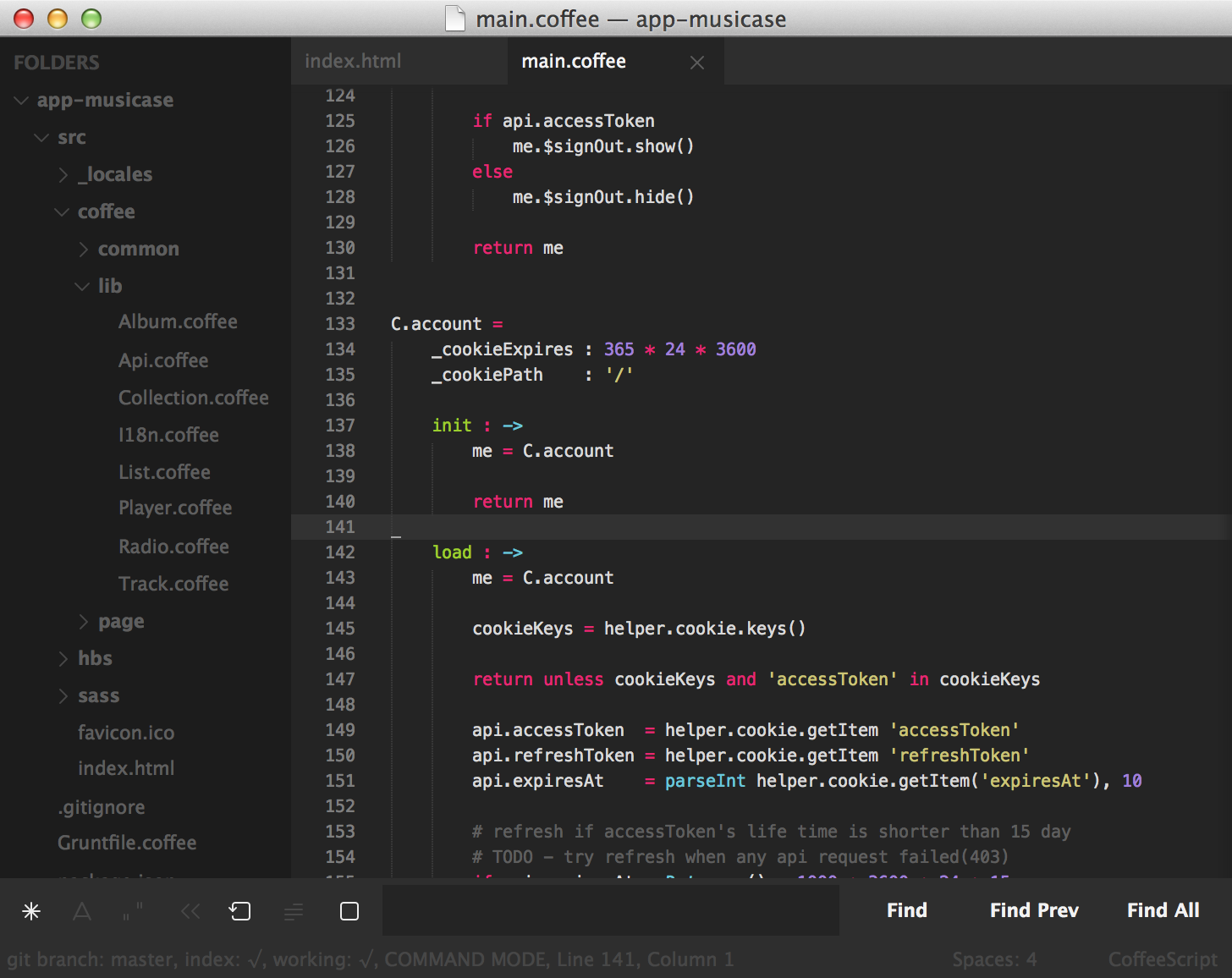Screen dimensions: 1232x978
Task: Select the main.coffee tab
Action: point(574,61)
